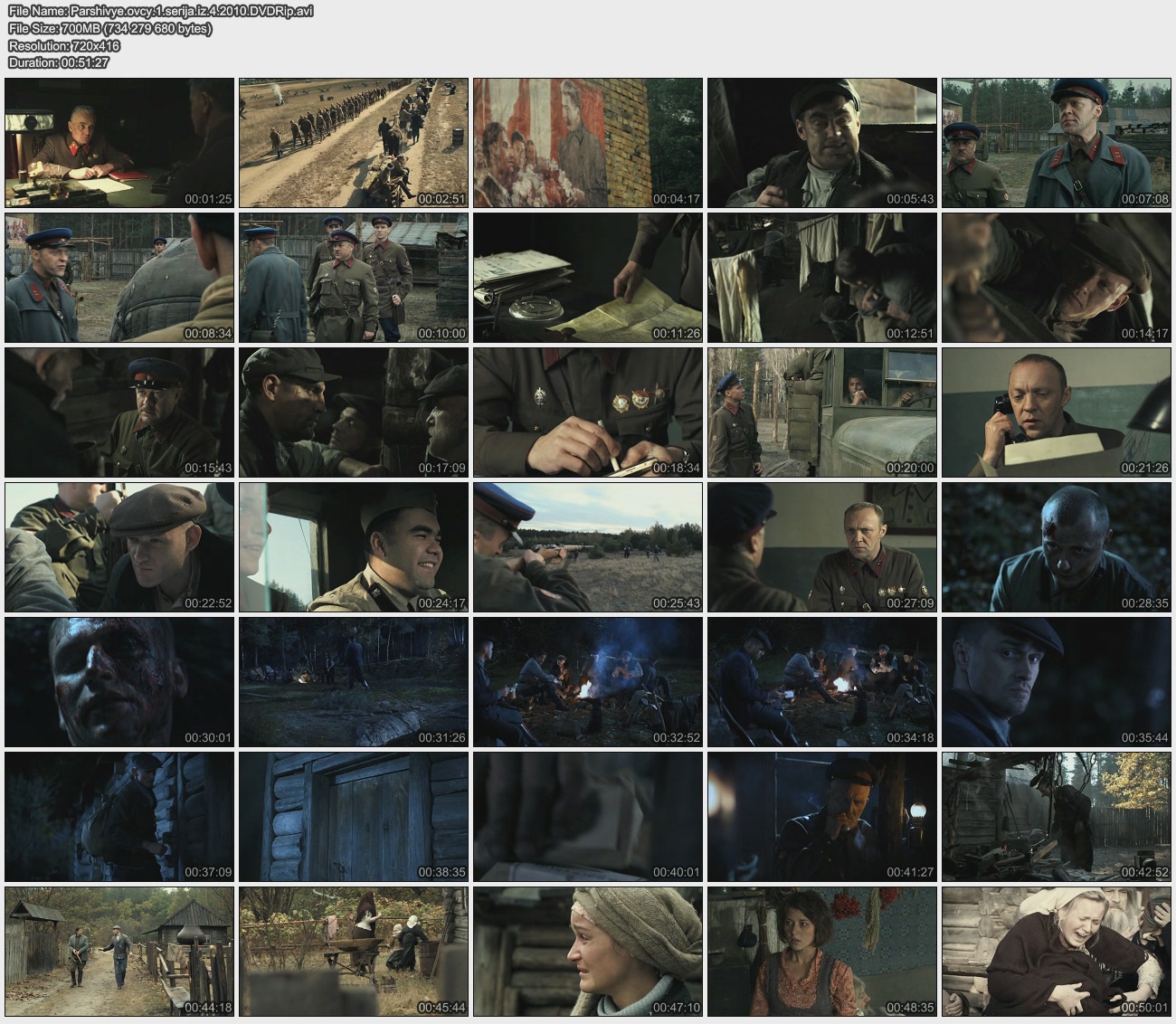
Task: Click the rifle aiming frame at 00:25:43
Action: click(588, 547)
